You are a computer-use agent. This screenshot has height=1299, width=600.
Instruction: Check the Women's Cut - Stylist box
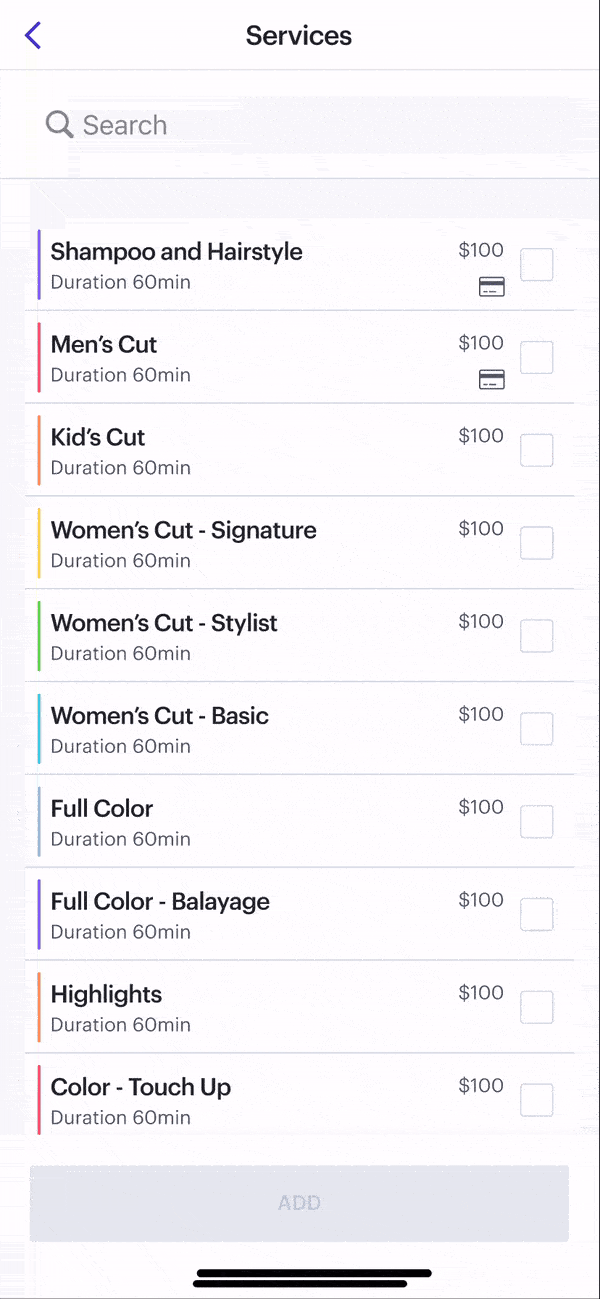537,636
